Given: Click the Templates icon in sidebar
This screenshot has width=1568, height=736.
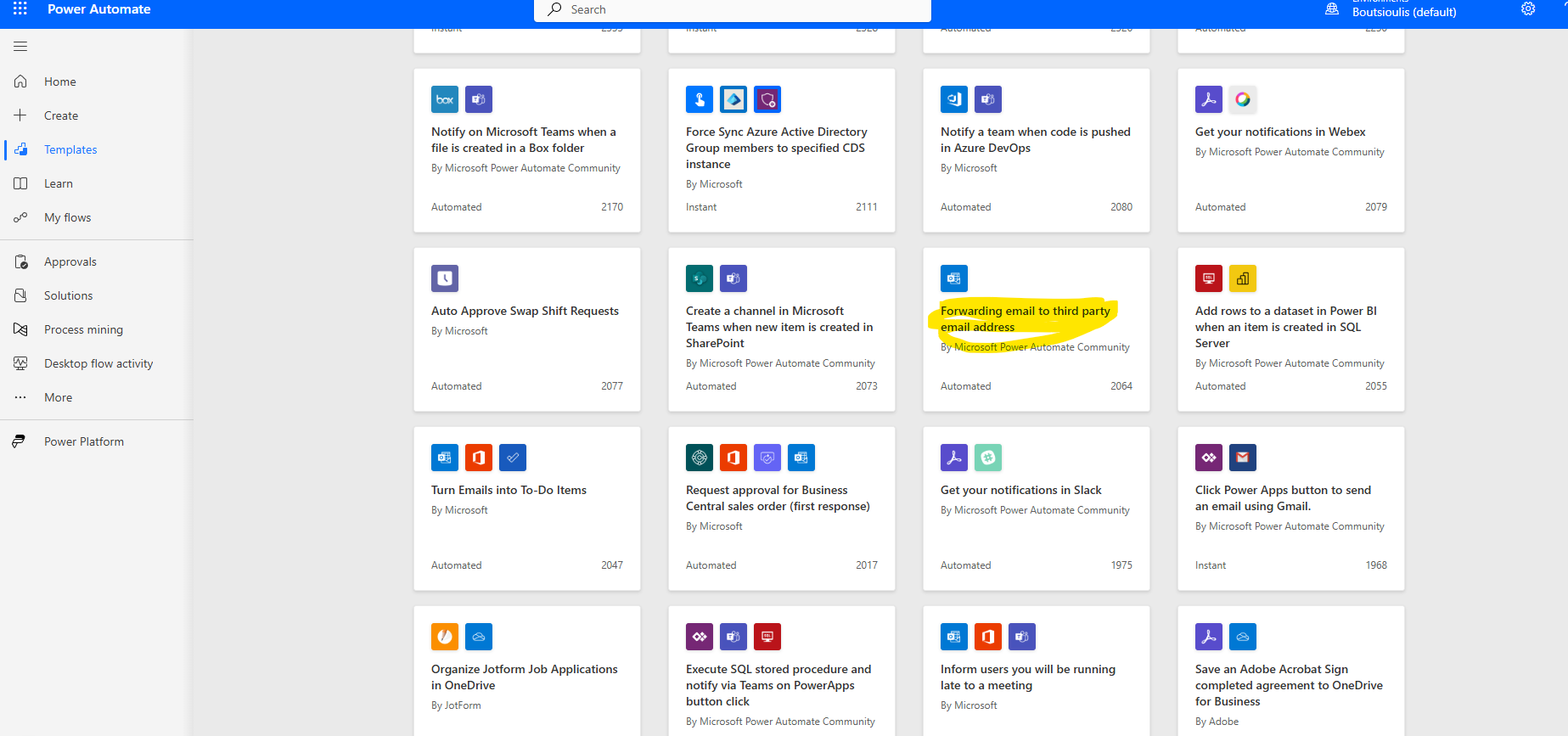Looking at the screenshot, I should [x=20, y=149].
